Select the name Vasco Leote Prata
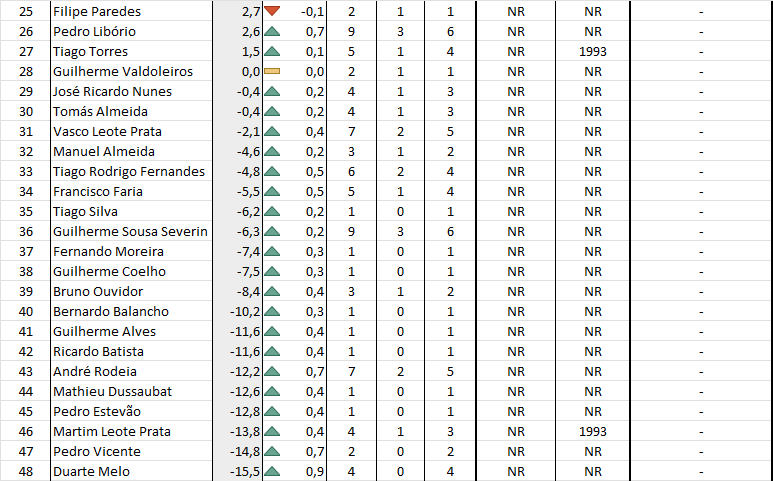 coord(107,132)
